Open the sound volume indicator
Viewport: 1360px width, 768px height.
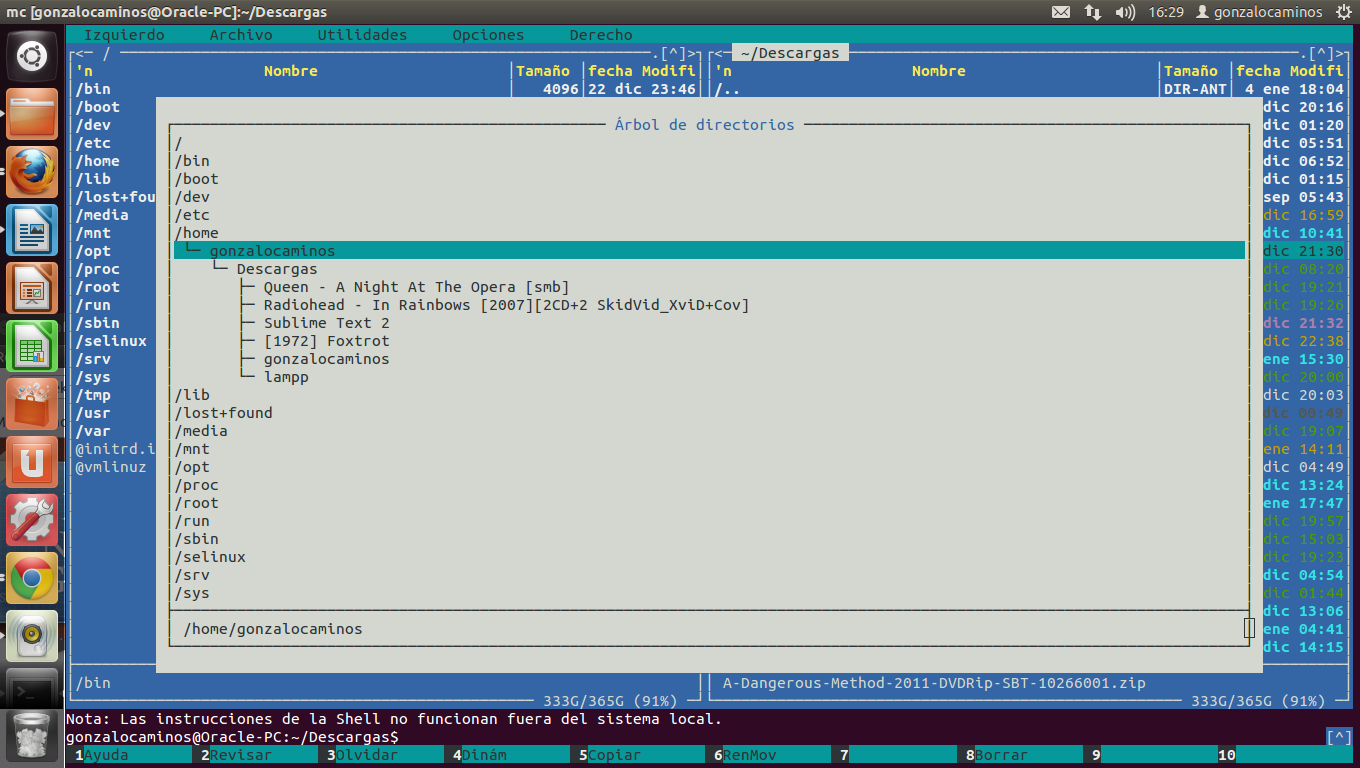pyautogui.click(x=1125, y=12)
